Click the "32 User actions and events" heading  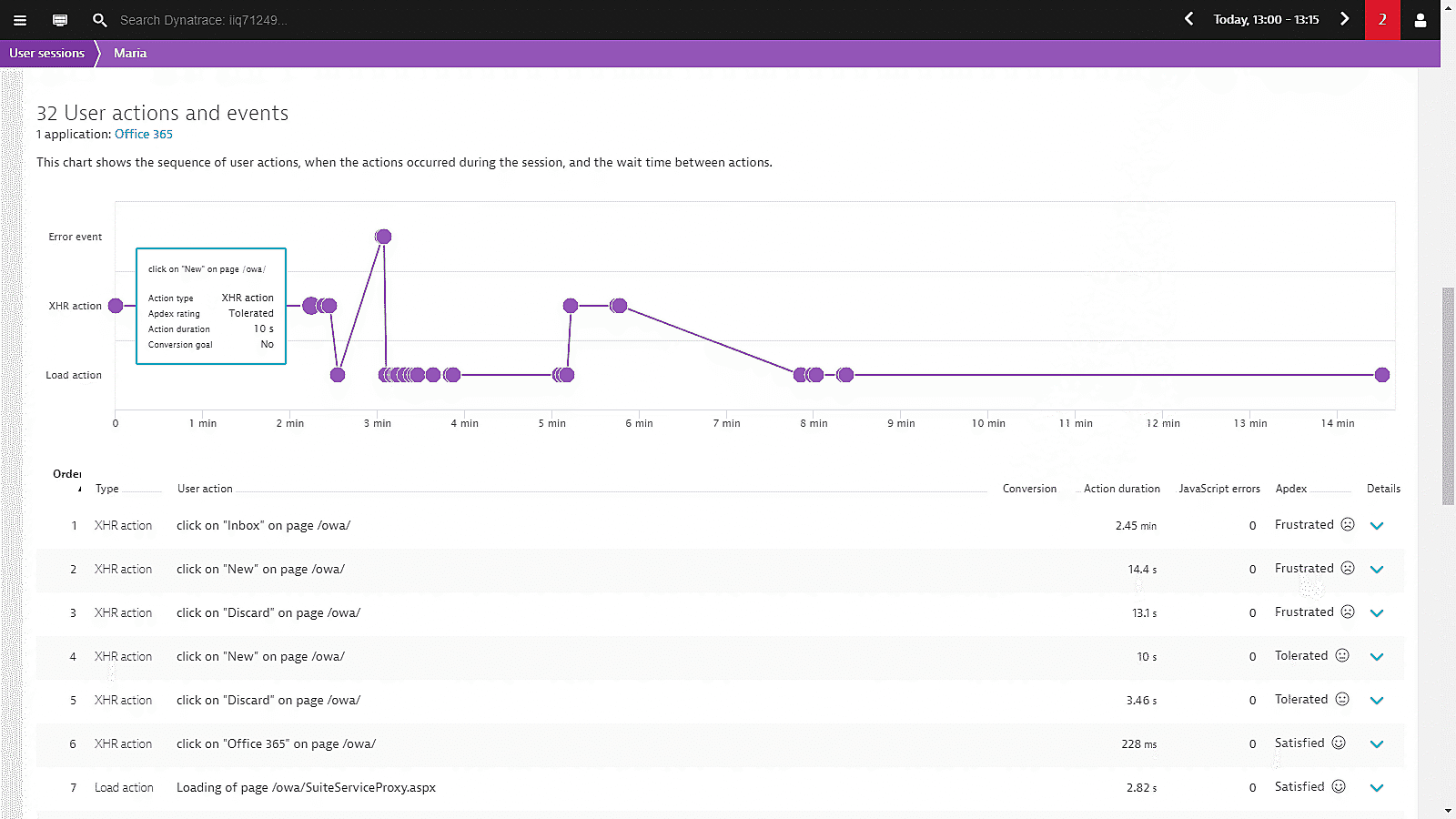[x=162, y=113]
